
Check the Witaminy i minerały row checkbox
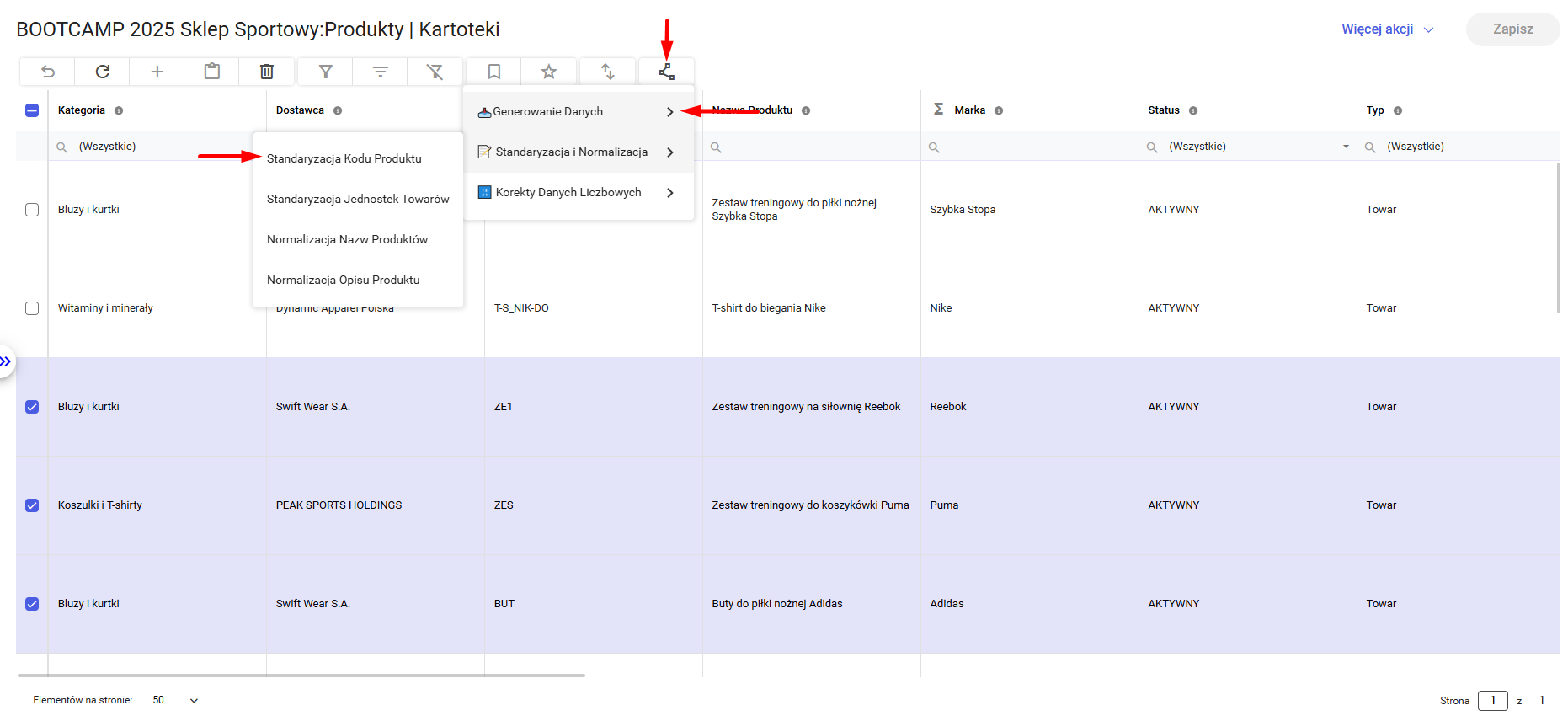coord(32,308)
